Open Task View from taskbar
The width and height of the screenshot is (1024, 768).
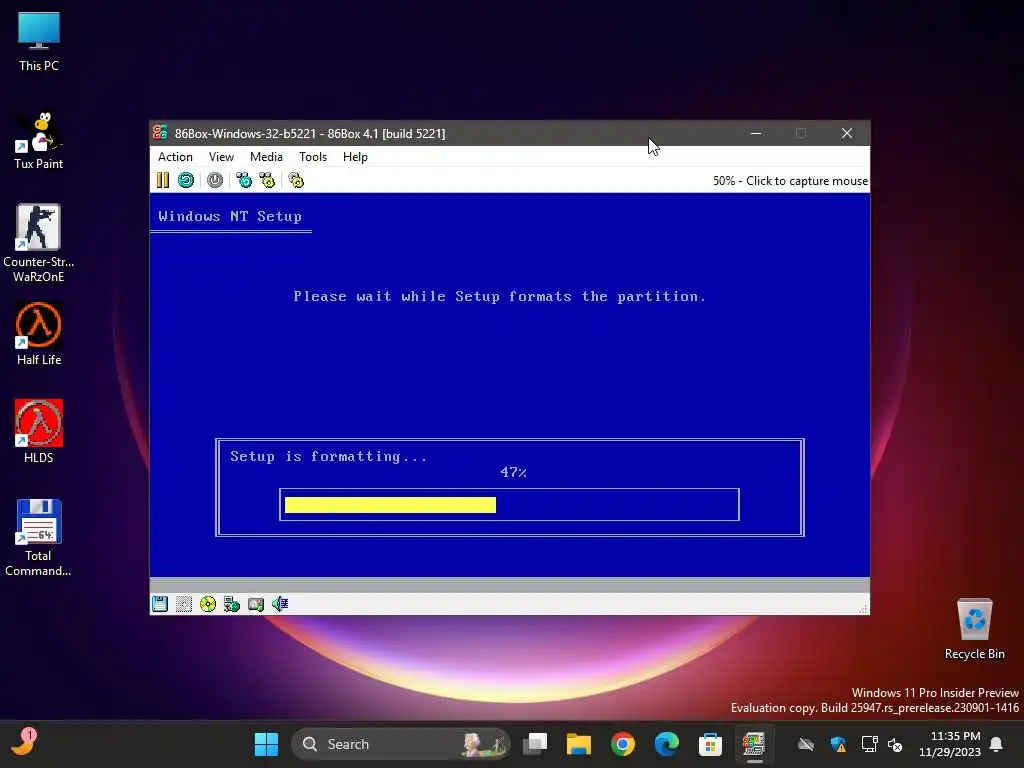pos(536,744)
